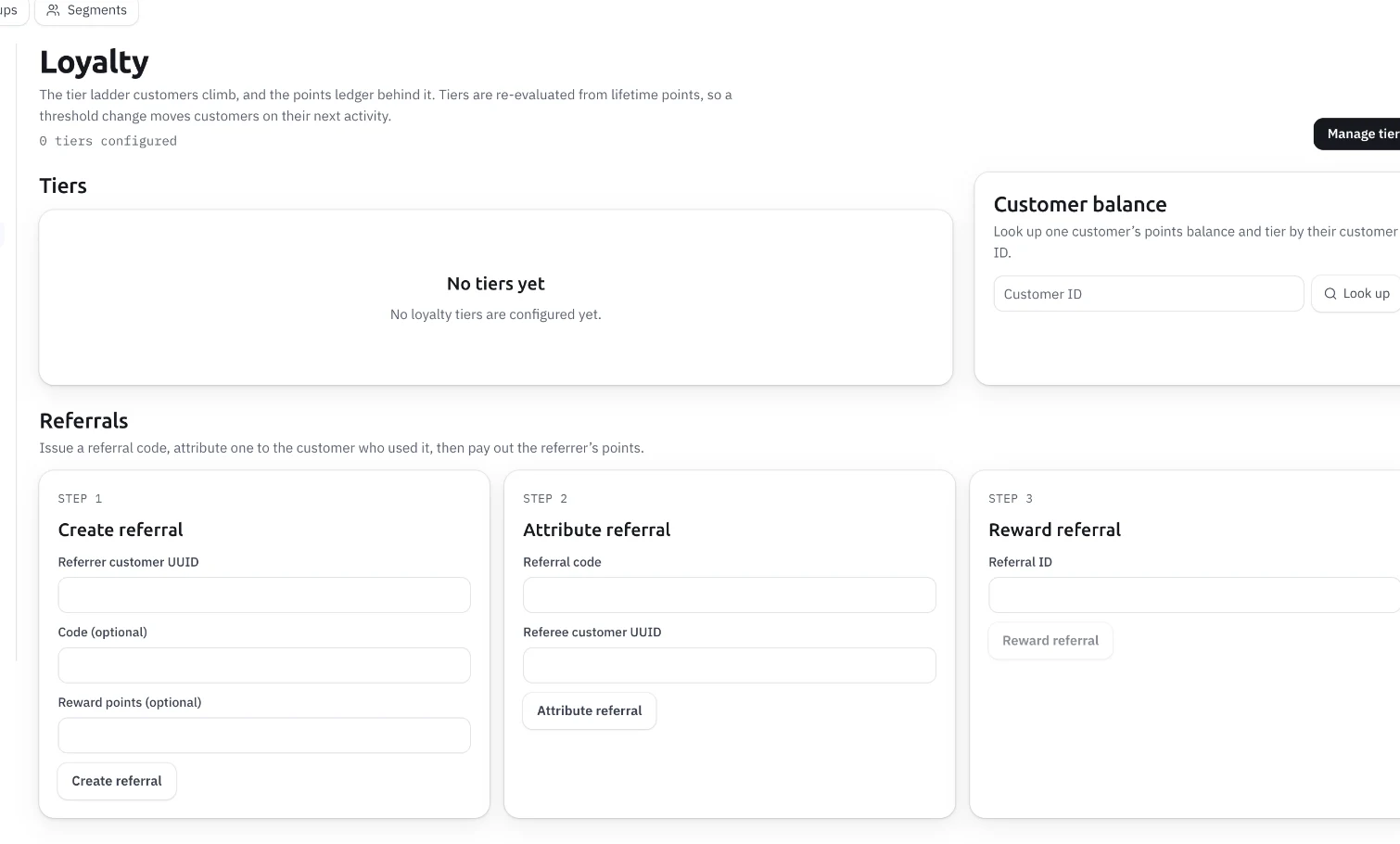Click the magnifier icon in Look up

point(1330,294)
